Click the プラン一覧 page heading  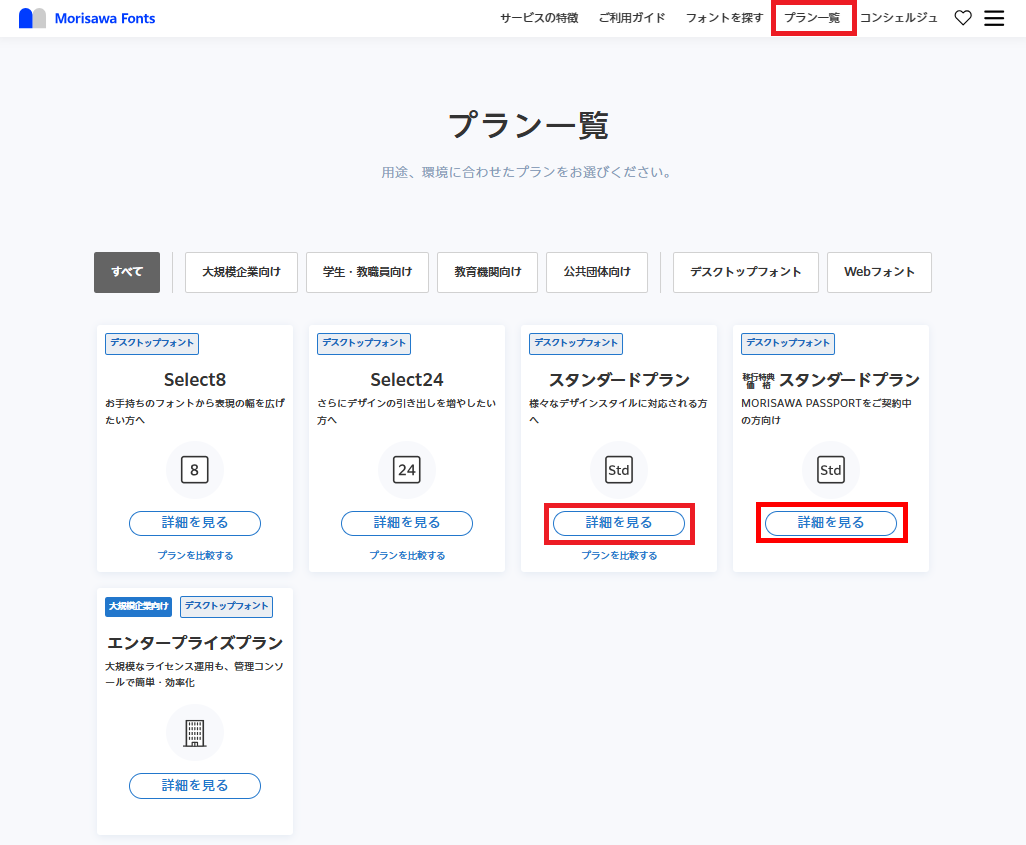(x=528, y=125)
